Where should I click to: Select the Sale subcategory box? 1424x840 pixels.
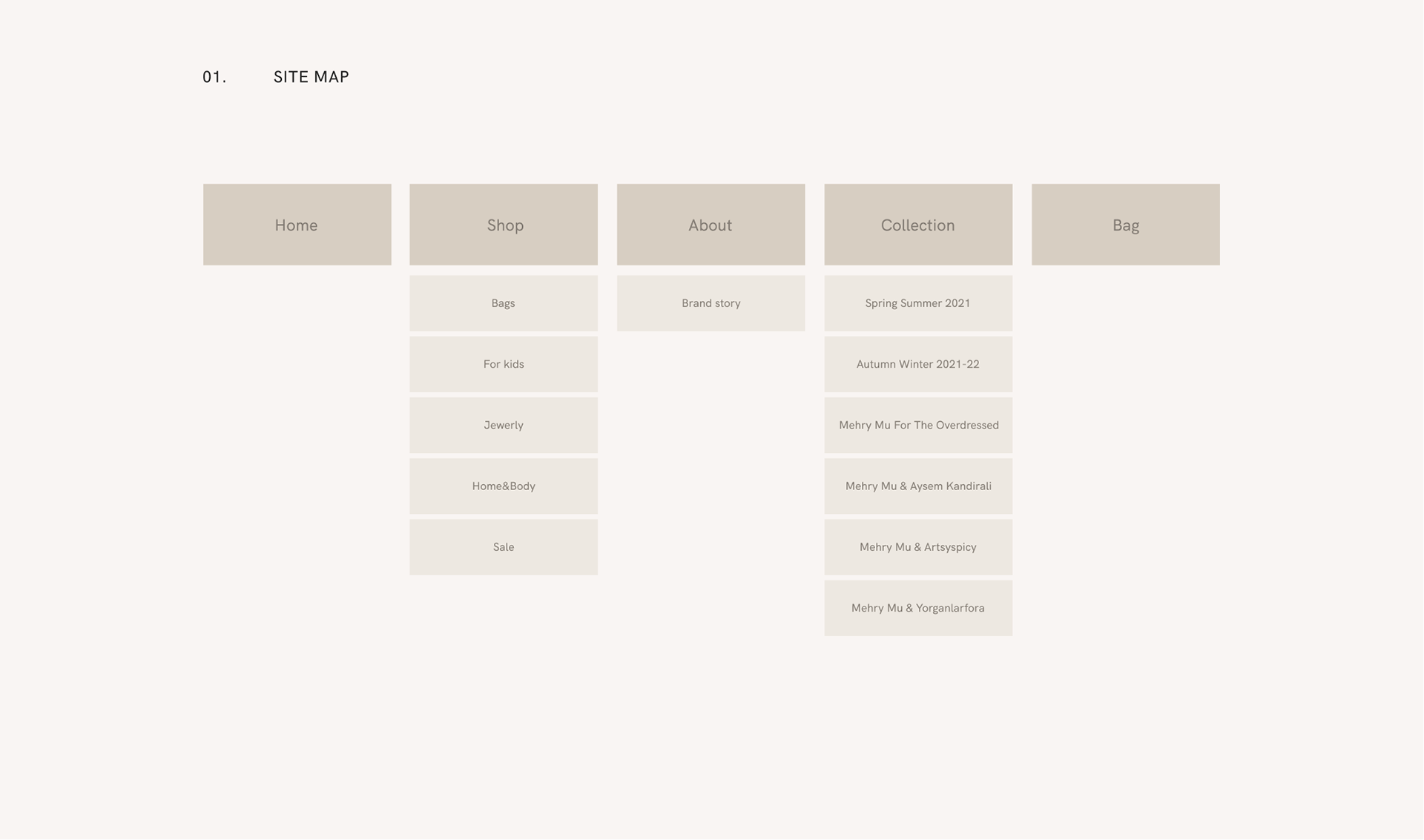[503, 547]
